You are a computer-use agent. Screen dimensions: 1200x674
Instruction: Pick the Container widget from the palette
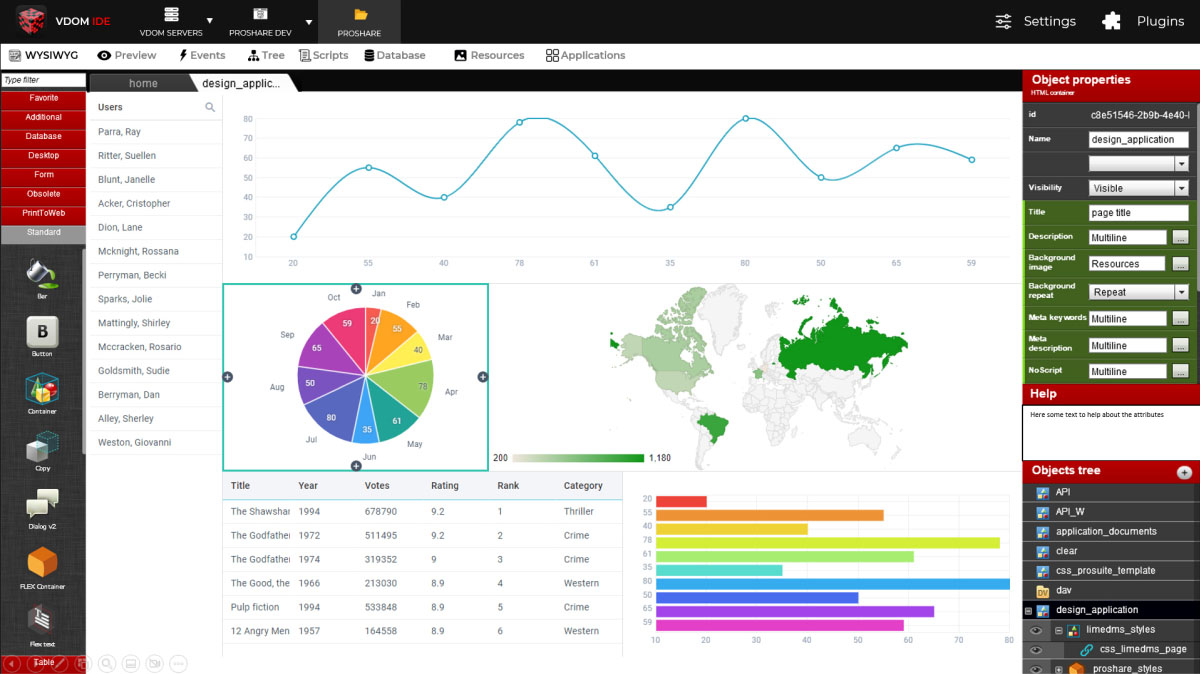click(x=42, y=389)
